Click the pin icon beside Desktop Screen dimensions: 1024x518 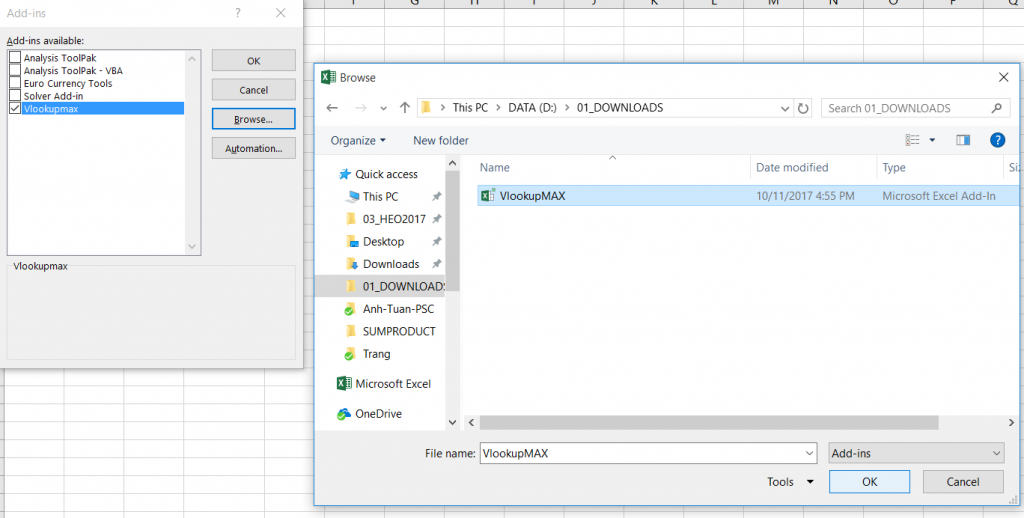437,241
